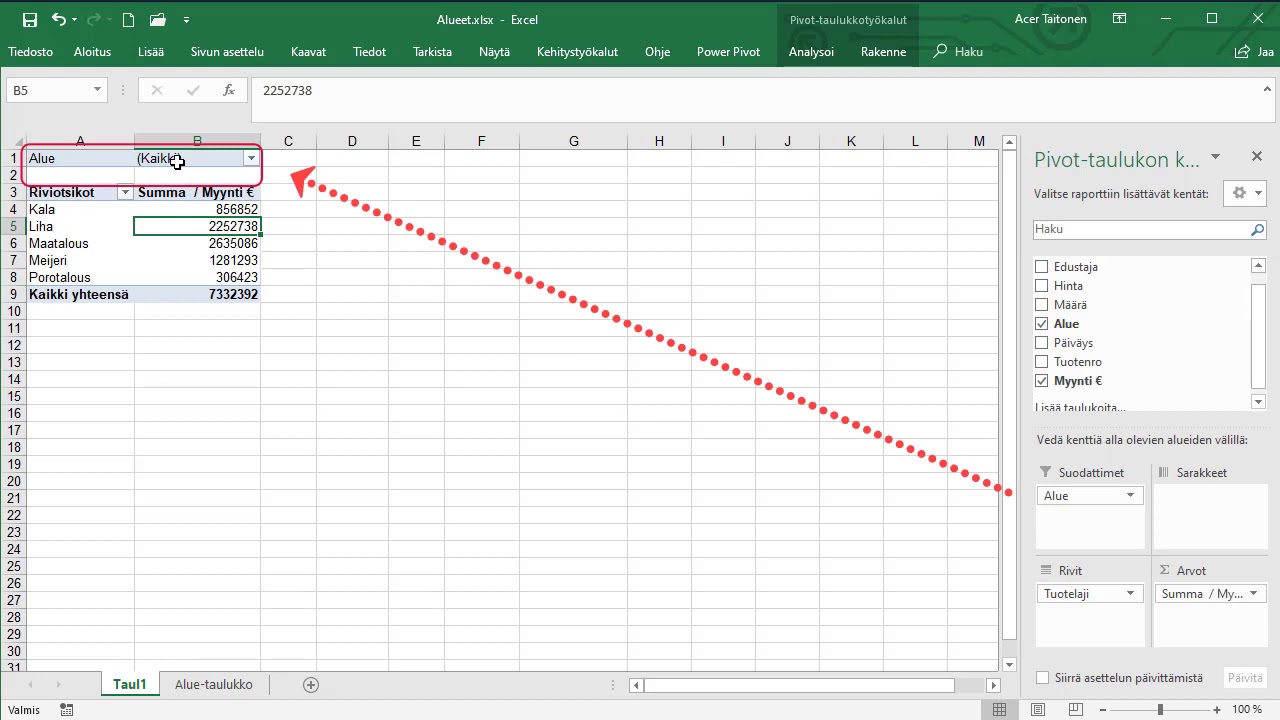
Task: Check the Määrä field checkbox
Action: [1042, 305]
